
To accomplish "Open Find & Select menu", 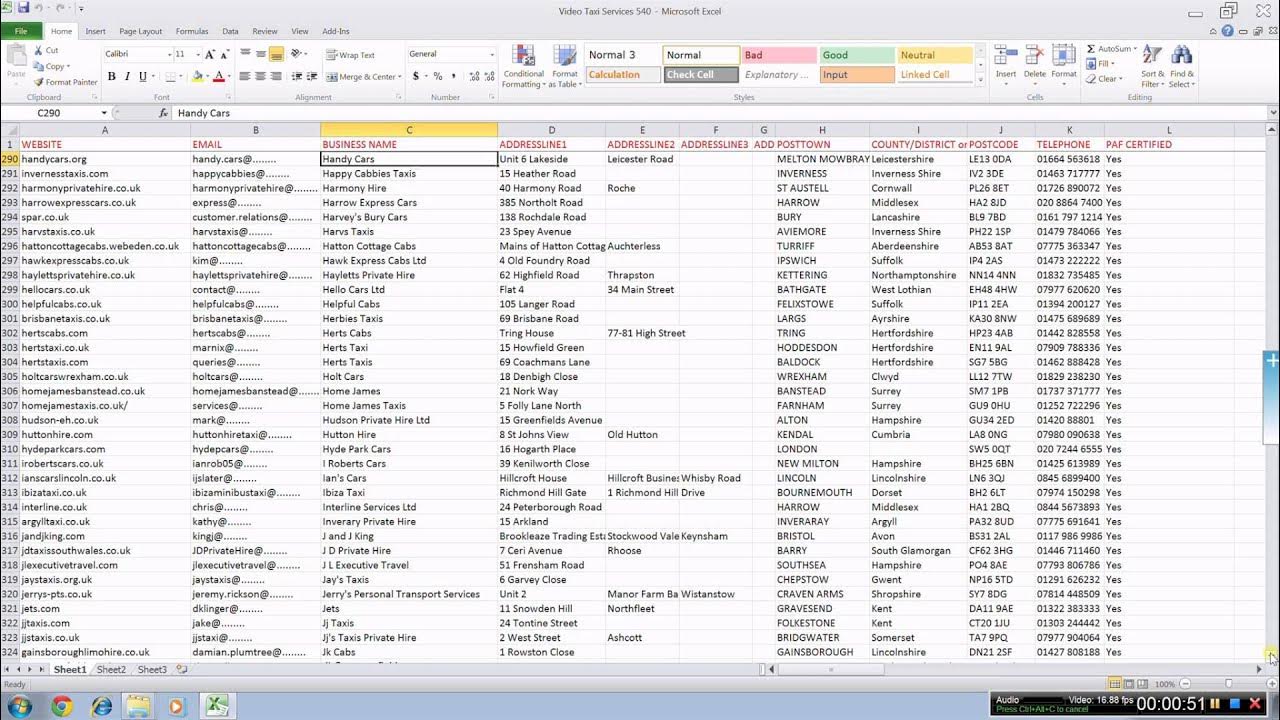I will point(1182,67).
